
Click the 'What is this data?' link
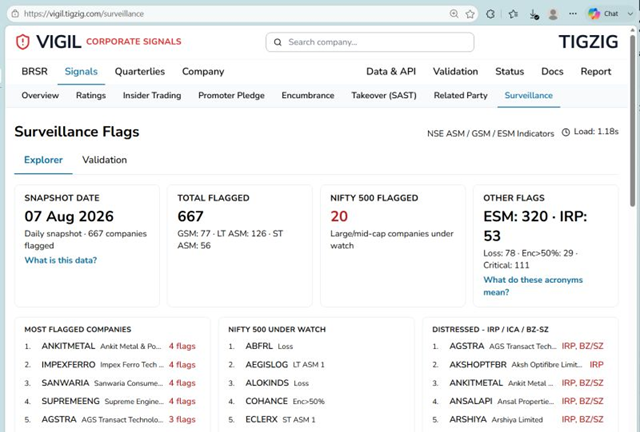61,261
